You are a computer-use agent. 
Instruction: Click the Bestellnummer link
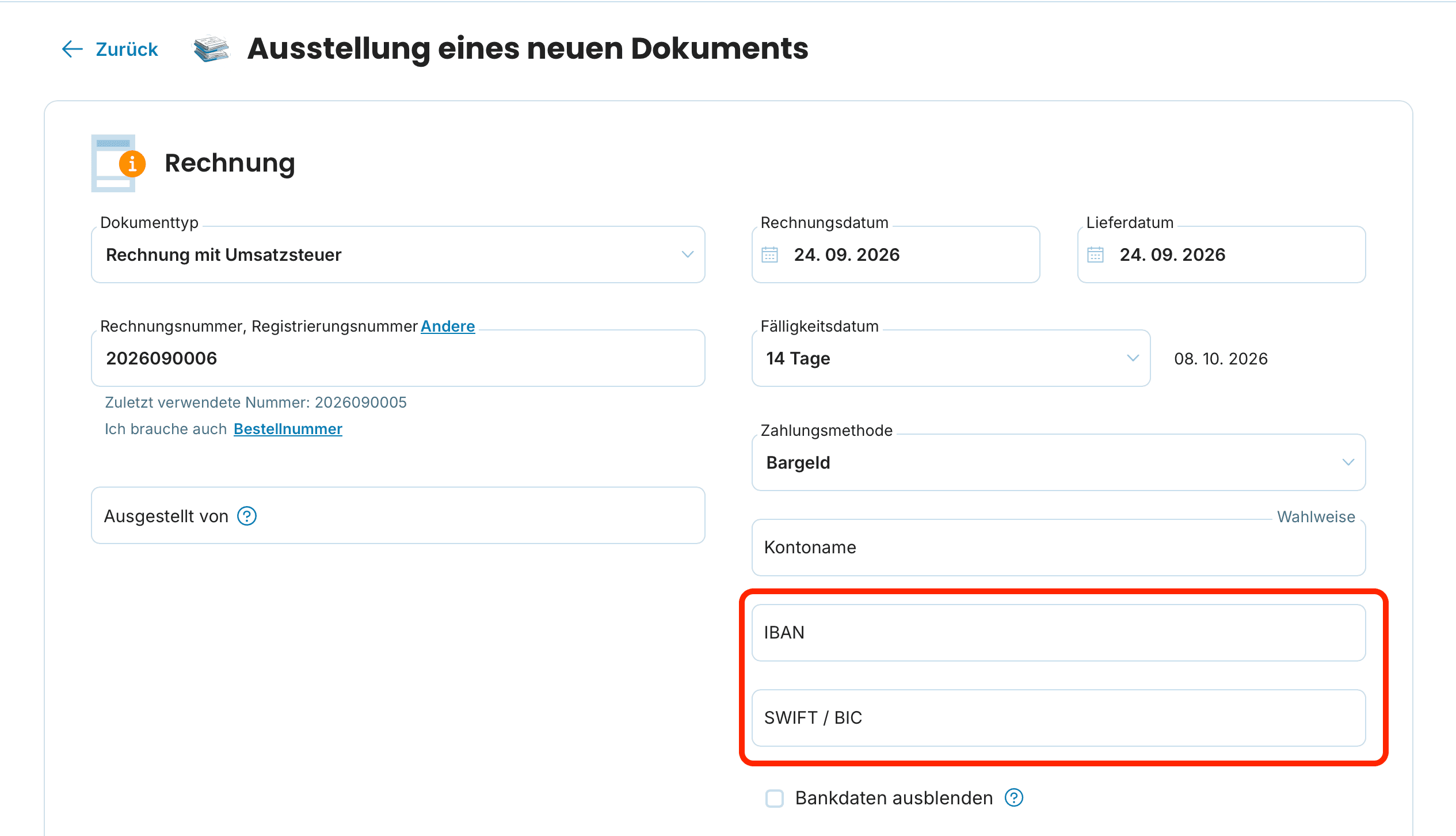[288, 429]
